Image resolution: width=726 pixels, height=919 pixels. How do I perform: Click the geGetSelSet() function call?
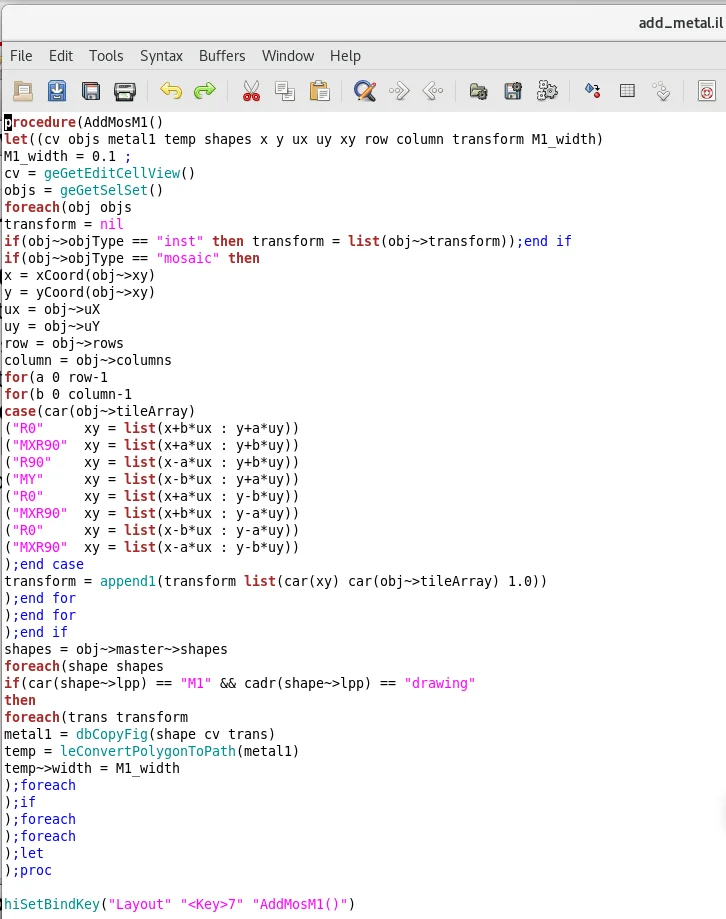(111, 190)
